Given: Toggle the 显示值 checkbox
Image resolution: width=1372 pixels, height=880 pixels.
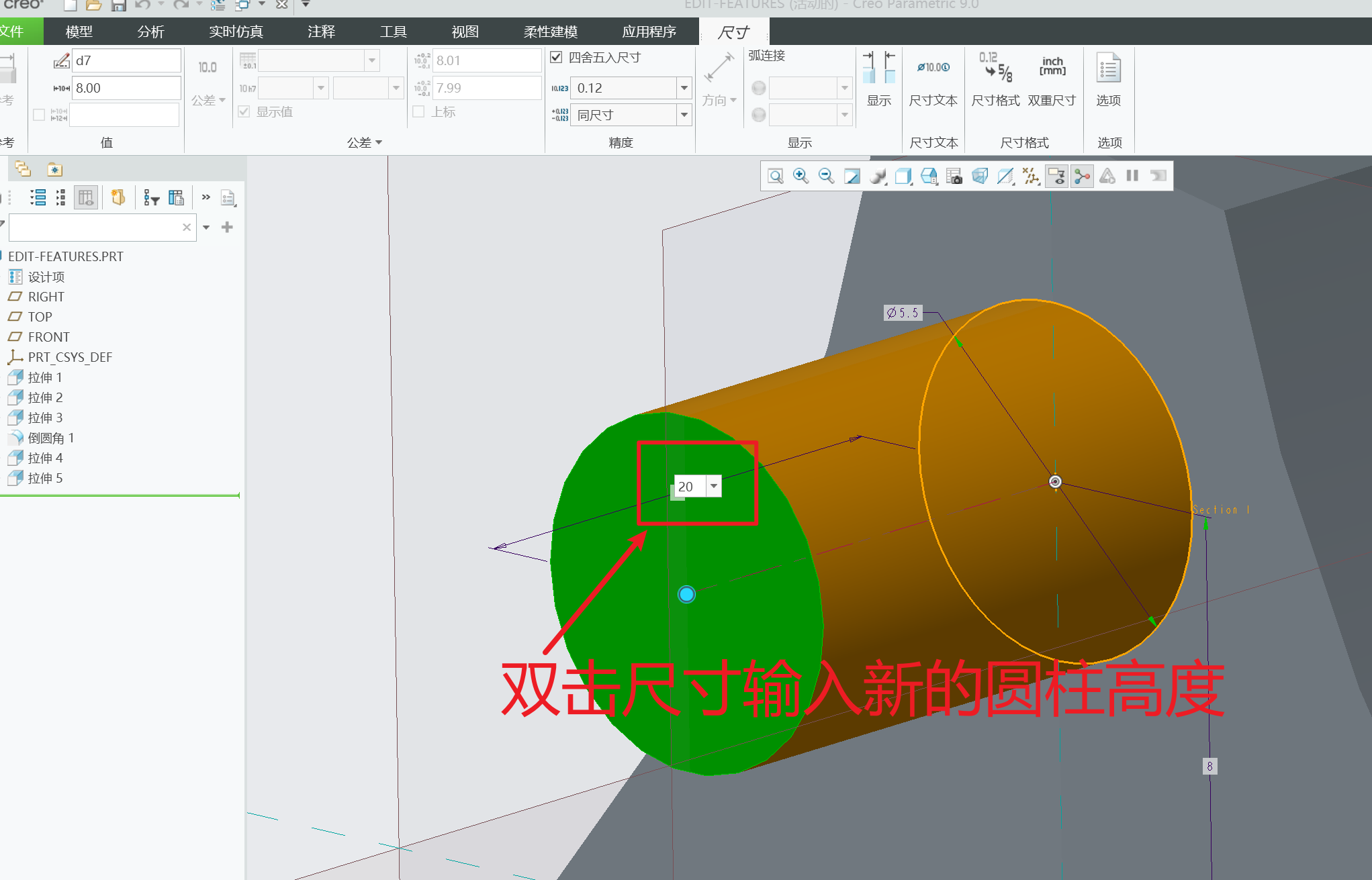Looking at the screenshot, I should point(244,111).
